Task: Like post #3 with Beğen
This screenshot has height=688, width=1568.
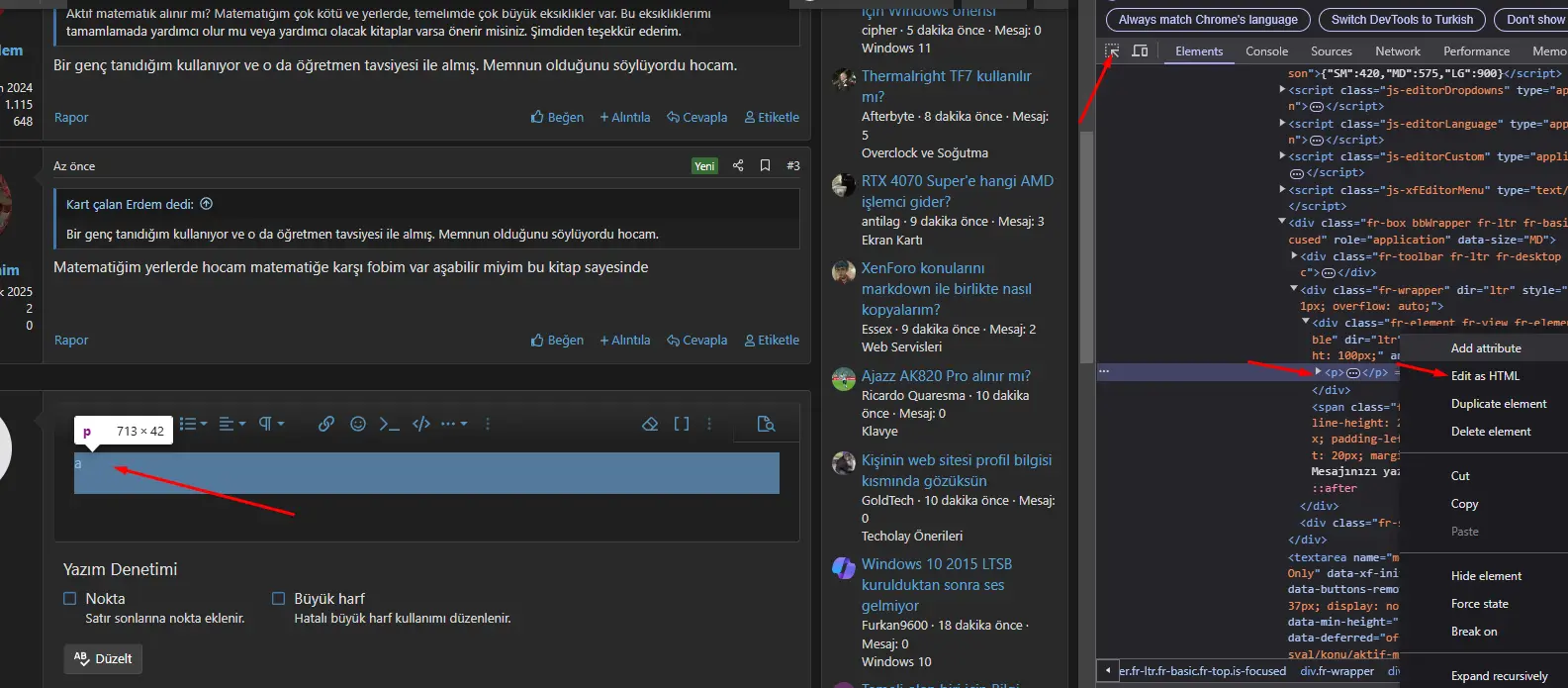Action: [557, 340]
